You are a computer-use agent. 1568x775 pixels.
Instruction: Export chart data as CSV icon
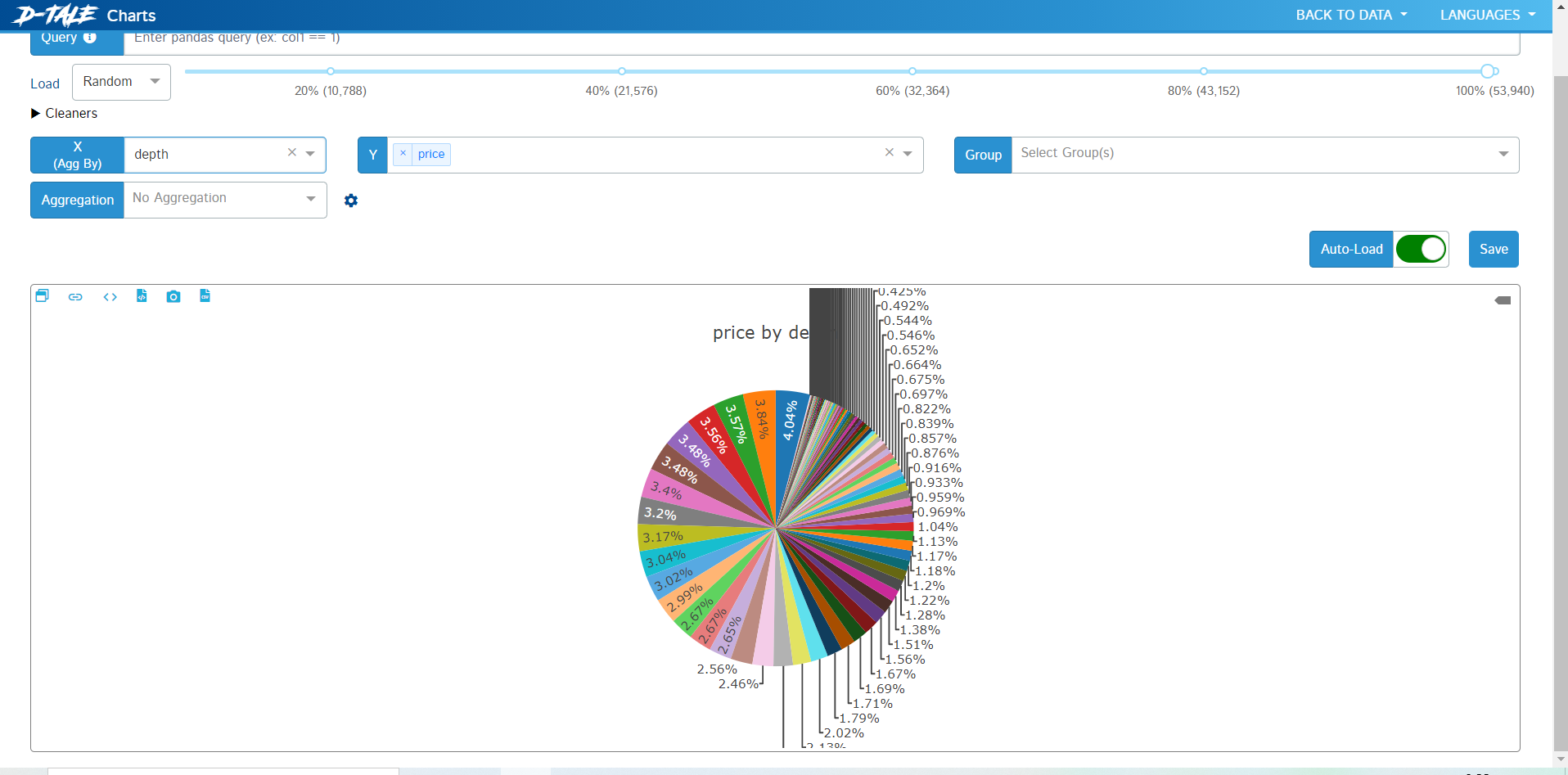coord(205,296)
